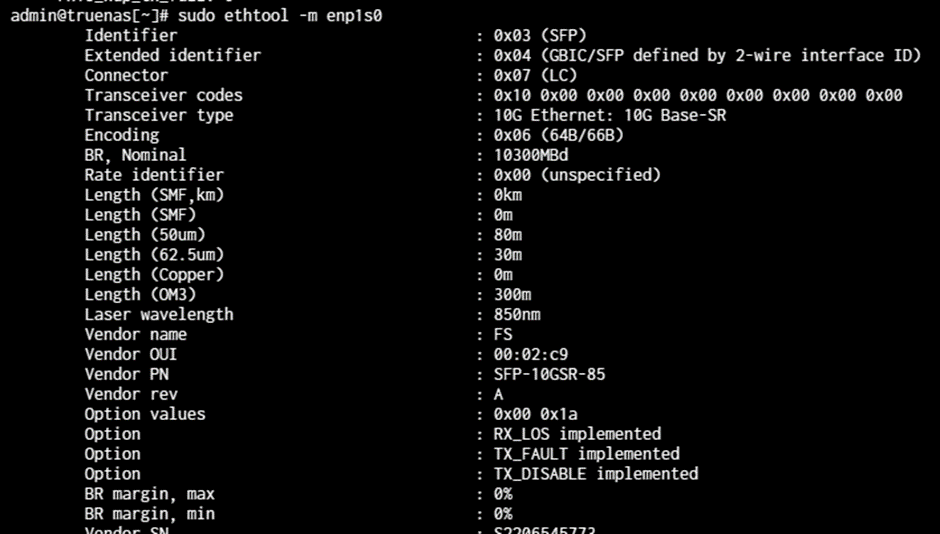Click the Rate identifier 0x00 (unspecified) value
The width and height of the screenshot is (940, 534).
click(577, 175)
